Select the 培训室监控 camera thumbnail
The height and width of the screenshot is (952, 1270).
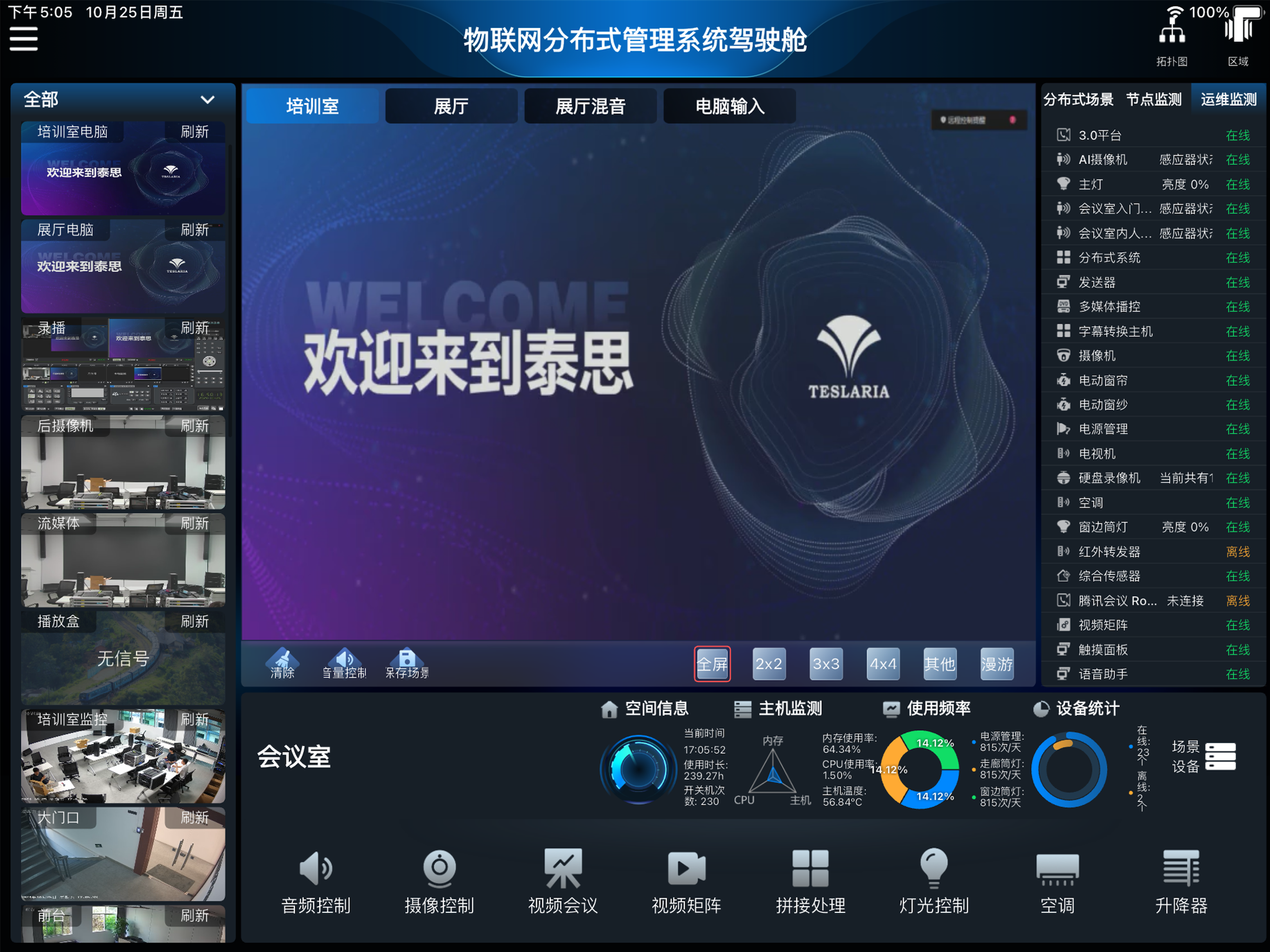(x=123, y=756)
